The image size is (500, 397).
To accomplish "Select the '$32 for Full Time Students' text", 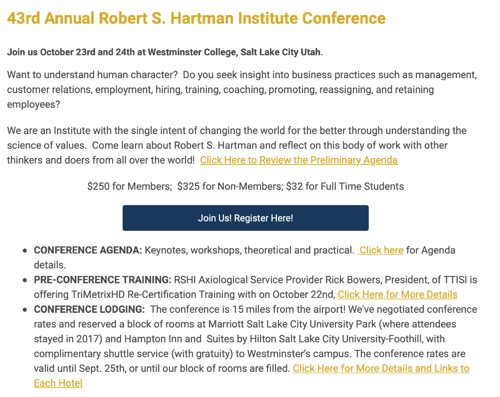I will coord(345,186).
